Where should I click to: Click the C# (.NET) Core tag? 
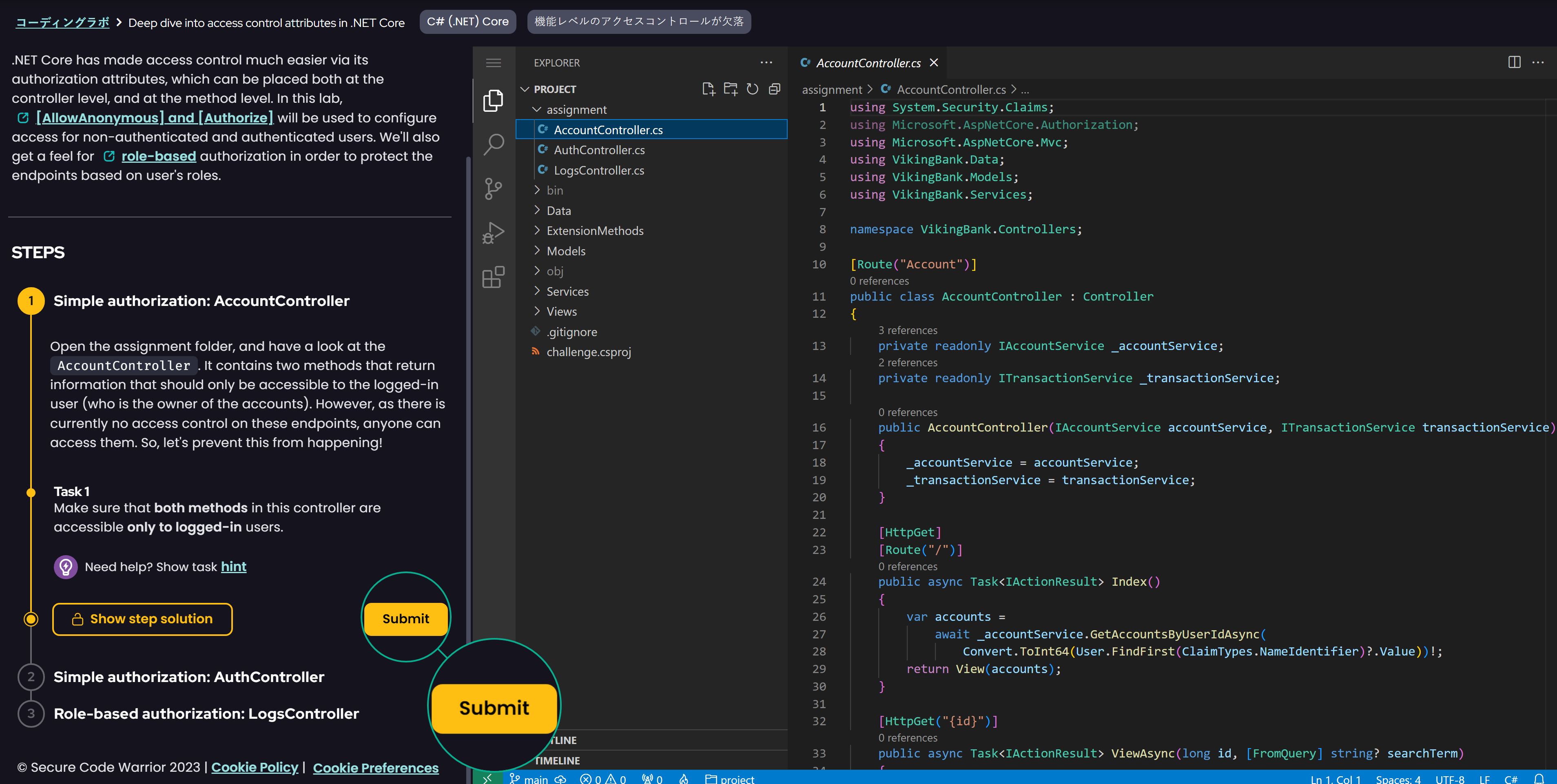coord(467,22)
